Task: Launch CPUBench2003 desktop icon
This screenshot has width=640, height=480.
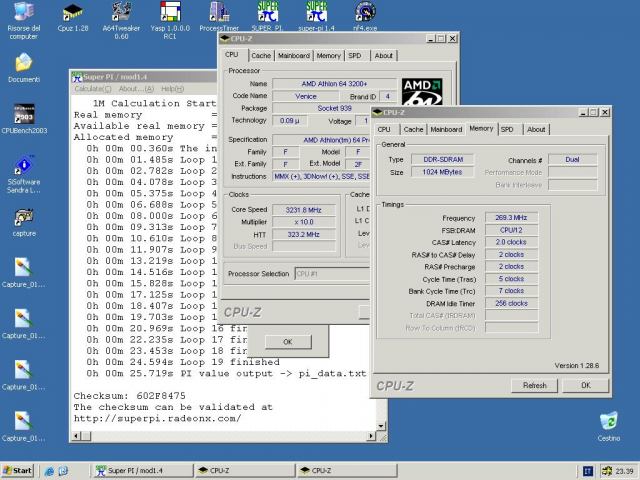Action: [x=24, y=119]
